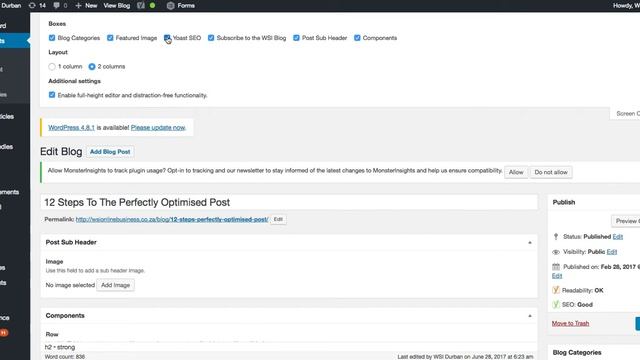Collapse the Post Sub Header panel arrow
The image size is (640, 360).
[530, 242]
